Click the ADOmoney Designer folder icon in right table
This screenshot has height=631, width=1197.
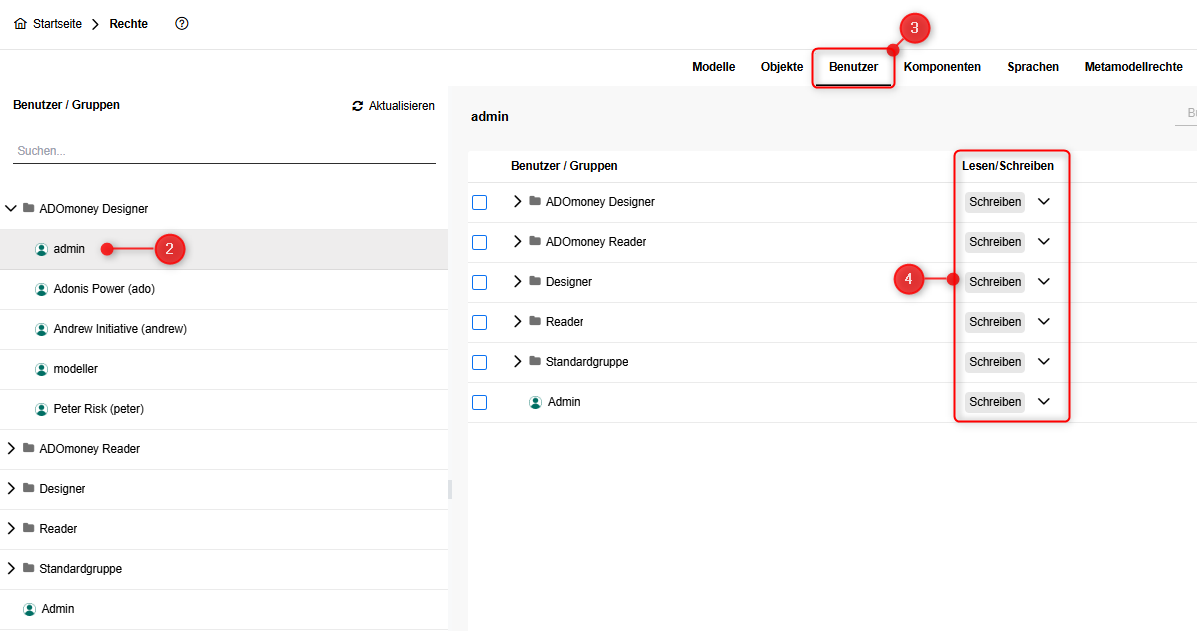point(535,201)
